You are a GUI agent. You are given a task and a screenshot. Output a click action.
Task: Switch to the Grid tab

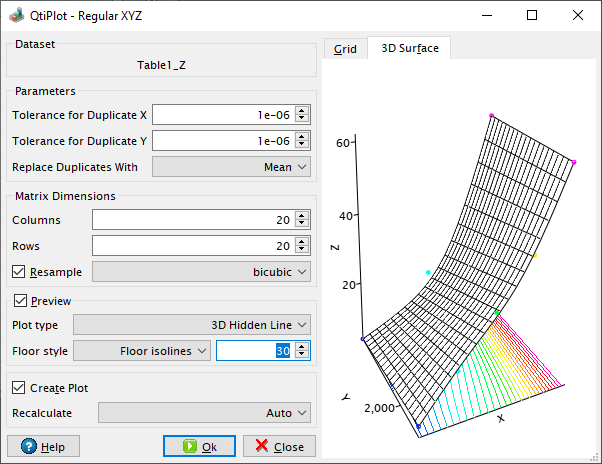[x=345, y=49]
